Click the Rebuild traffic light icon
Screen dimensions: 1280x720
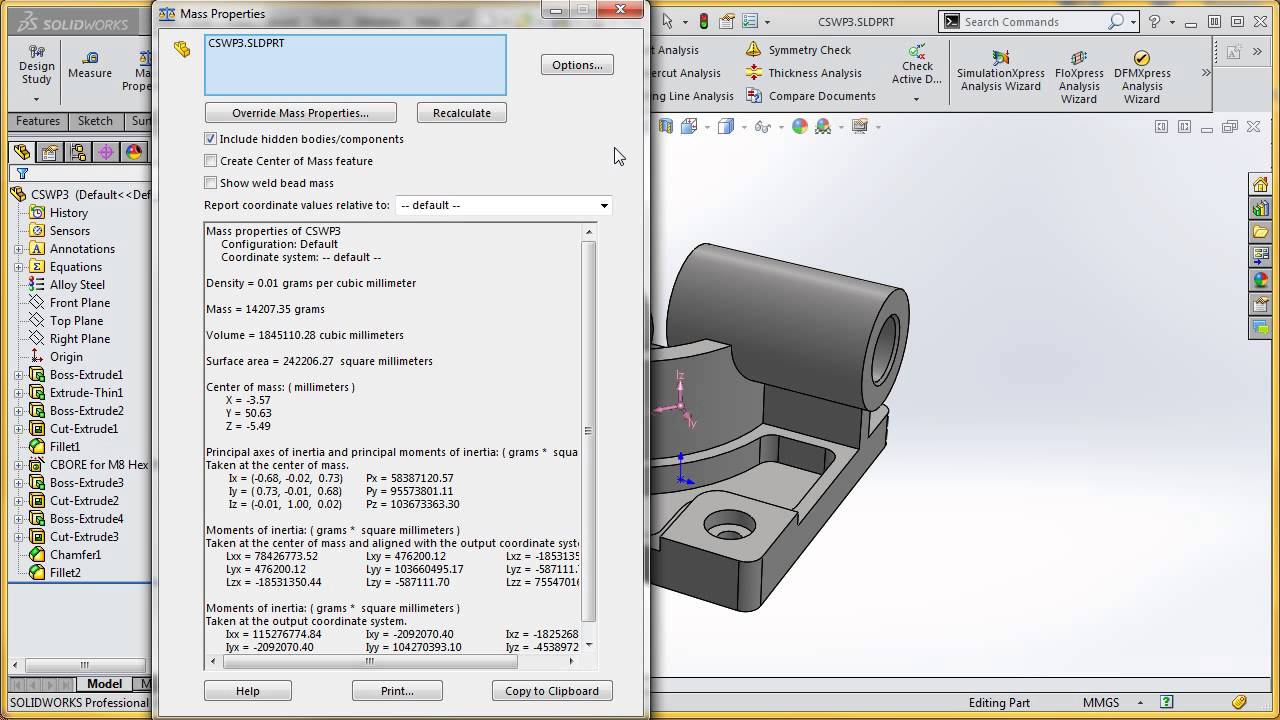pos(704,21)
